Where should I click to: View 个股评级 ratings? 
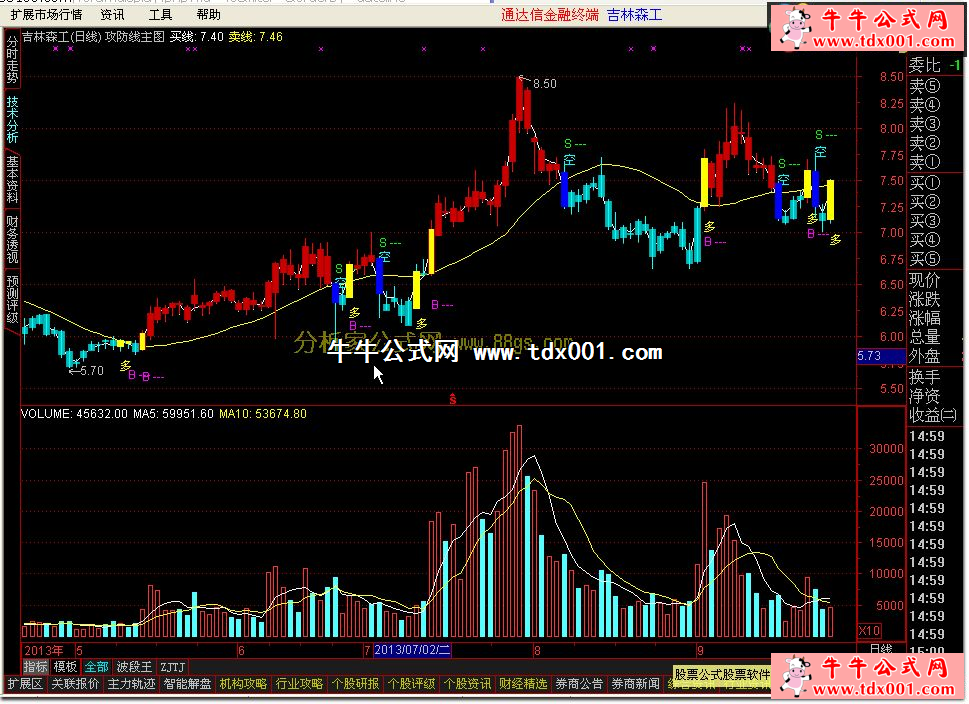pyautogui.click(x=412, y=684)
